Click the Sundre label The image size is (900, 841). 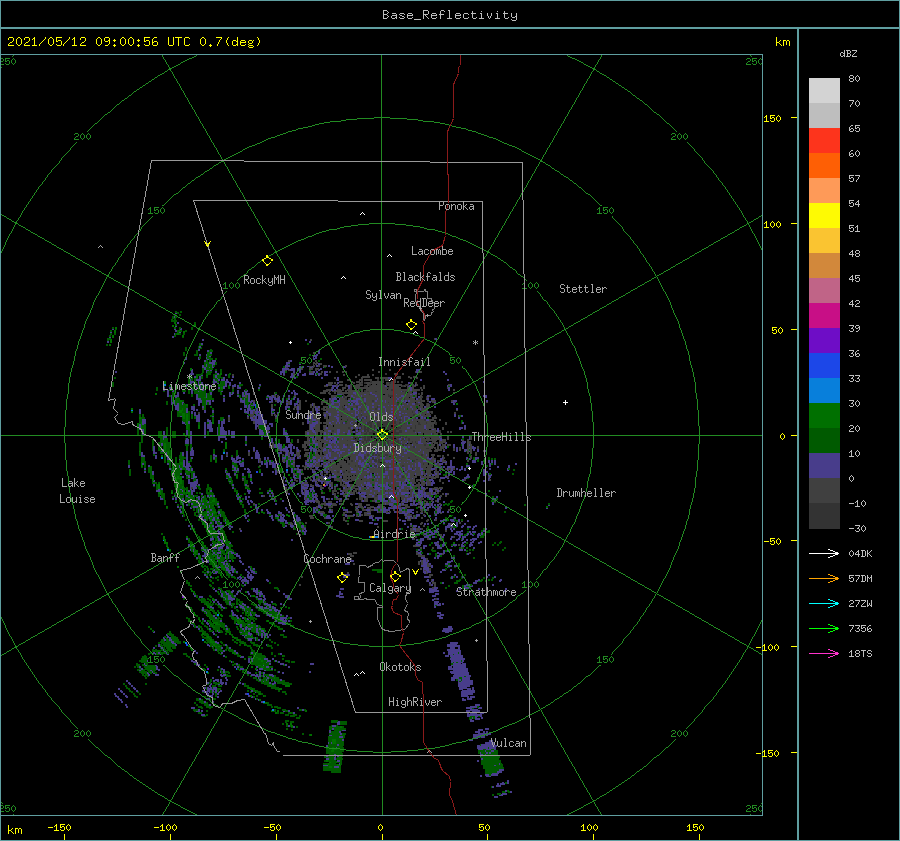click(303, 415)
